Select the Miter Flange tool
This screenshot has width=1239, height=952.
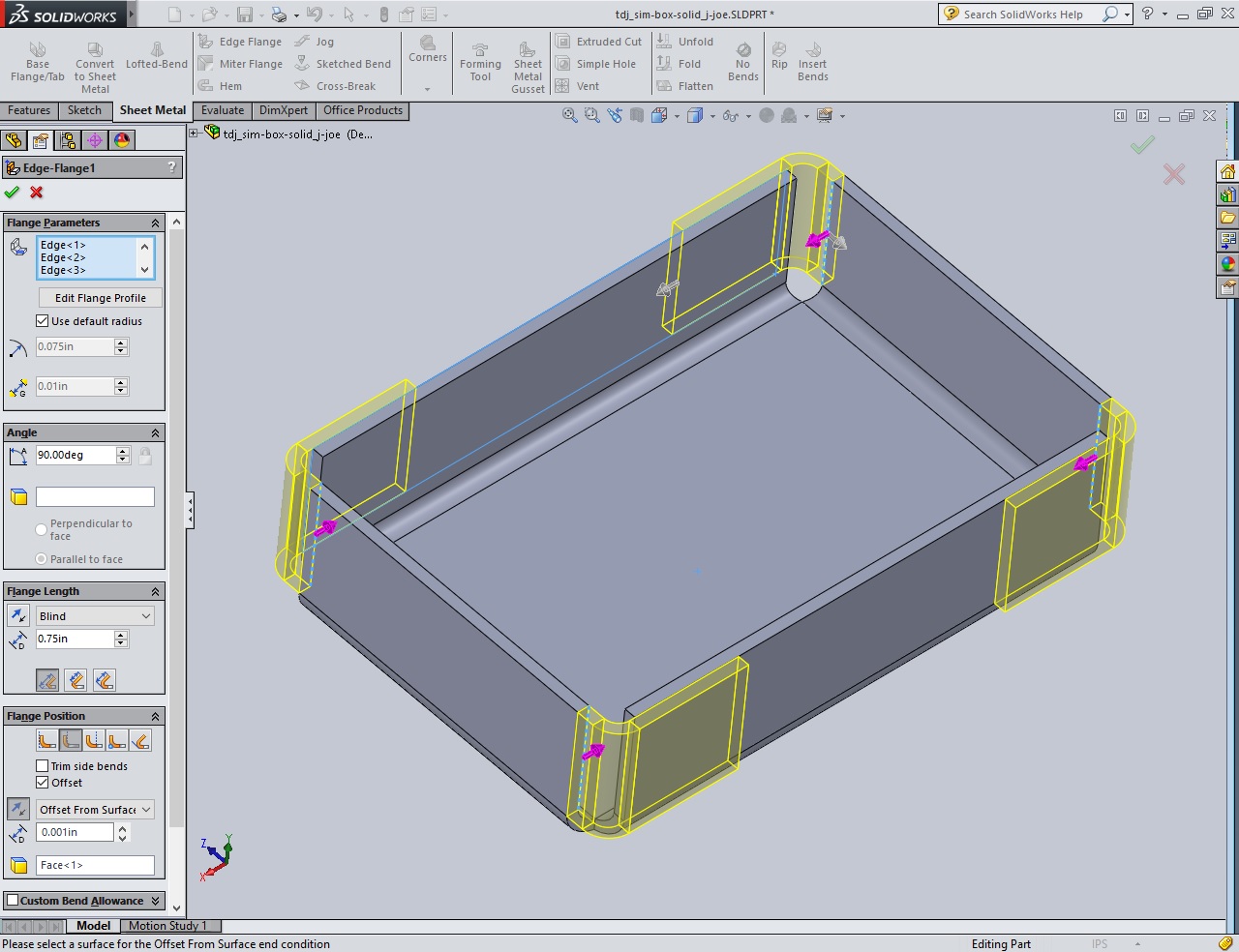[x=240, y=64]
